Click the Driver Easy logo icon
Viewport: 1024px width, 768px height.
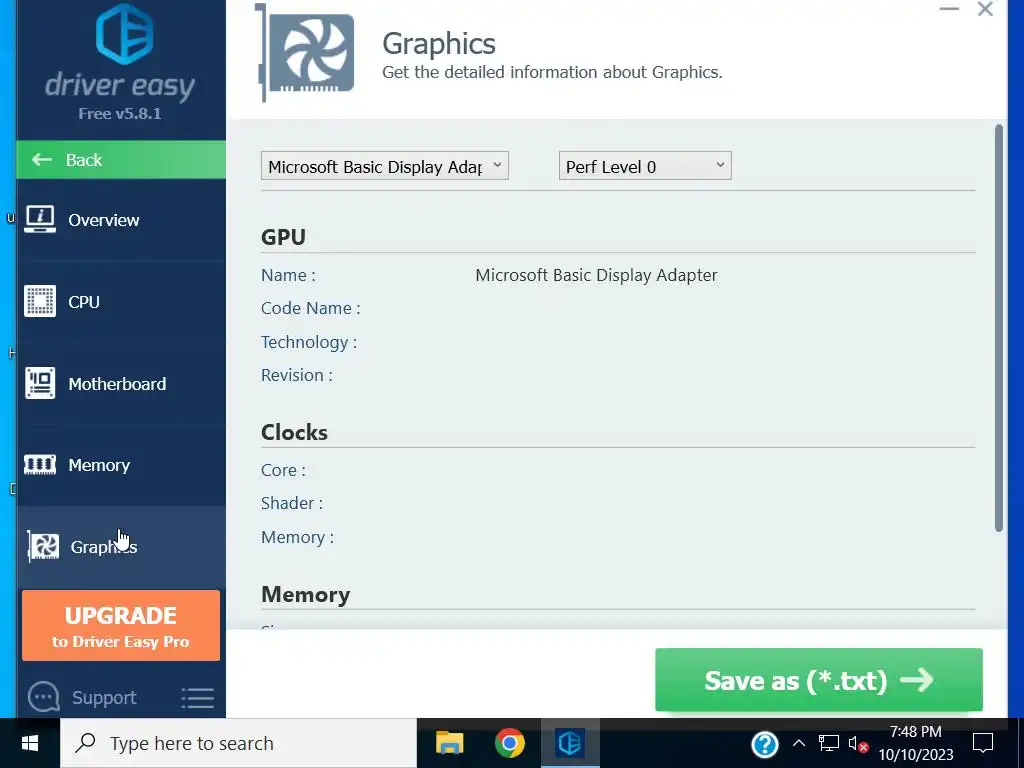tap(124, 33)
